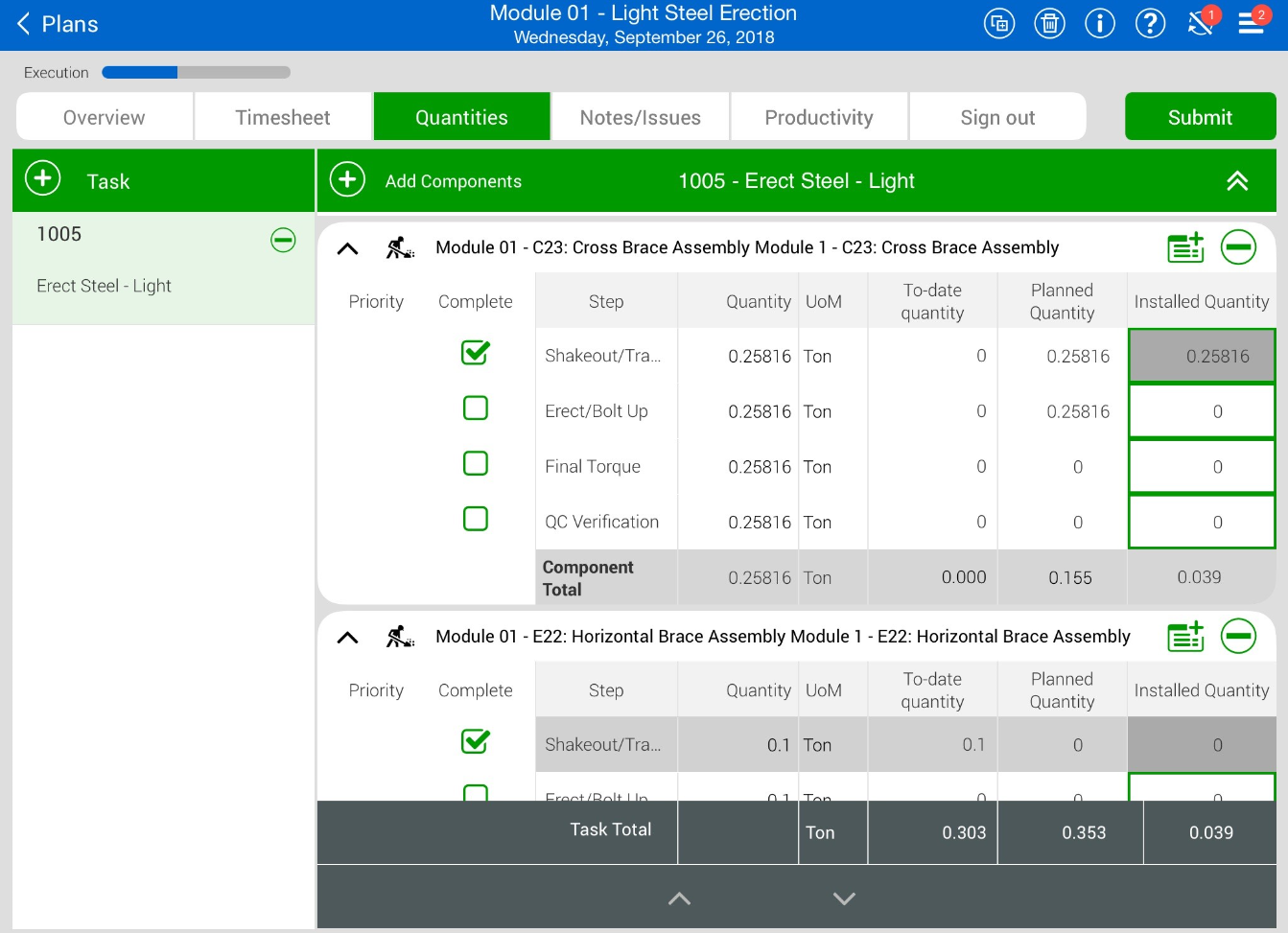
Task: Open the muted notifications bell icon
Action: (1201, 24)
